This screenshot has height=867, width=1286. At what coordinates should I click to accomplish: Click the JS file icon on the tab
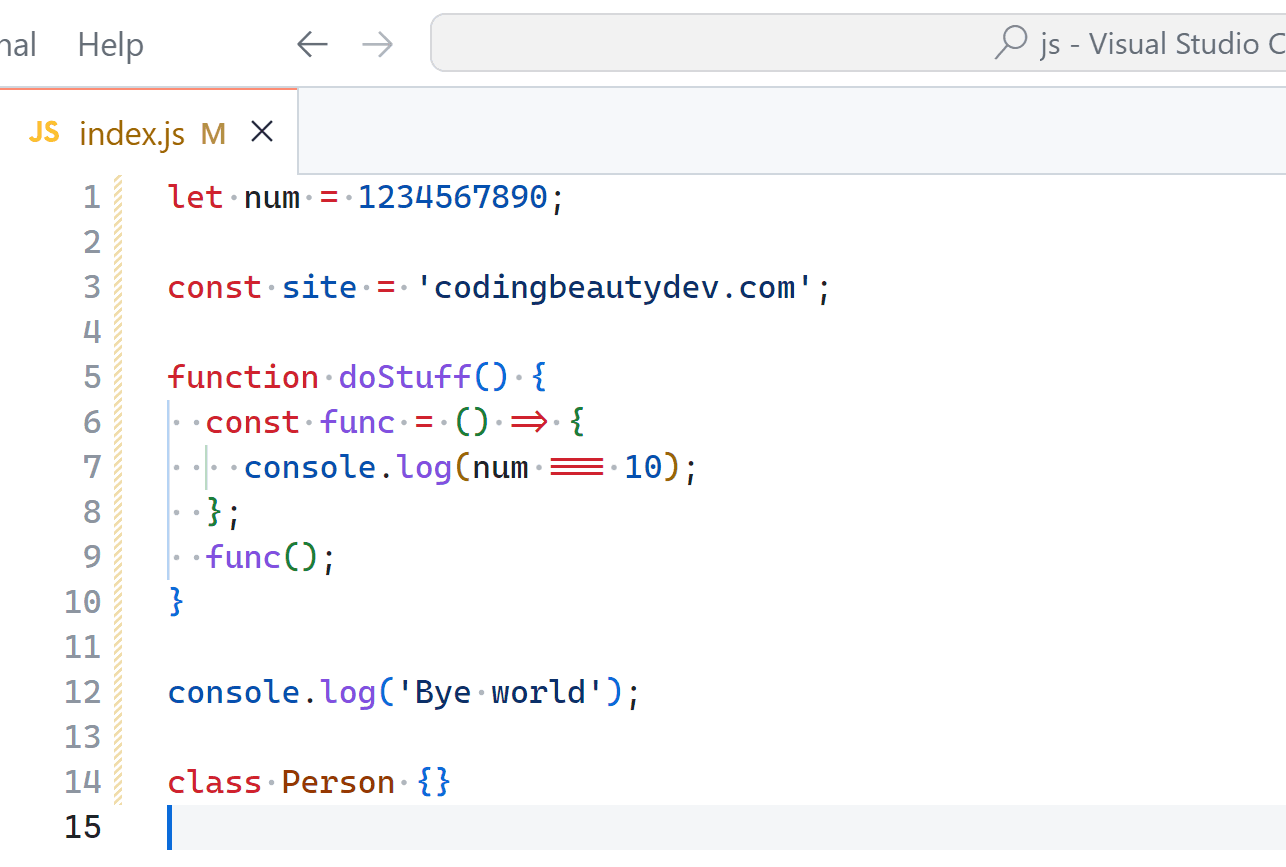coord(44,132)
